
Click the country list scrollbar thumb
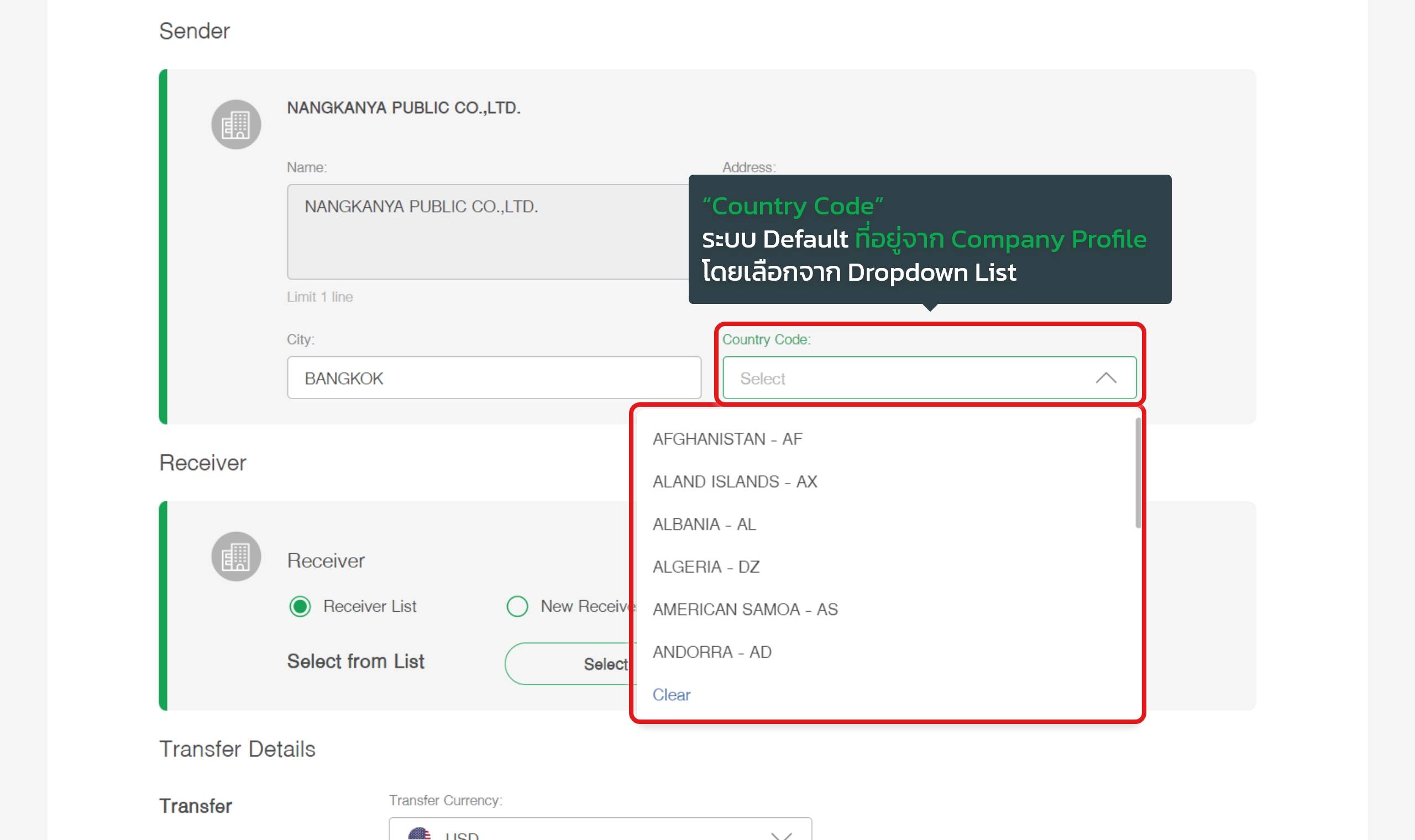click(1138, 473)
